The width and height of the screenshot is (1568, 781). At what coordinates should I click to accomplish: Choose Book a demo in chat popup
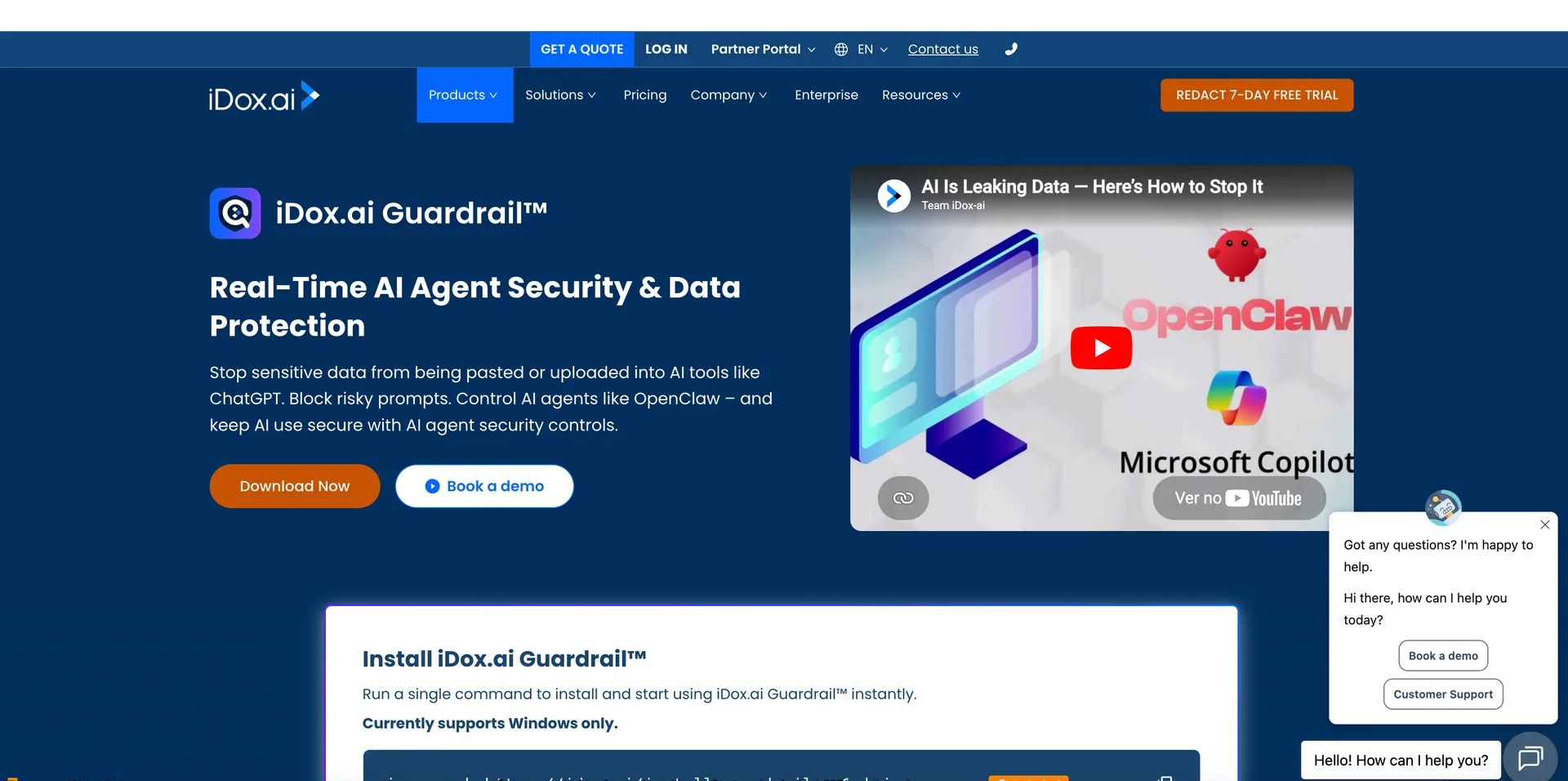(1443, 655)
